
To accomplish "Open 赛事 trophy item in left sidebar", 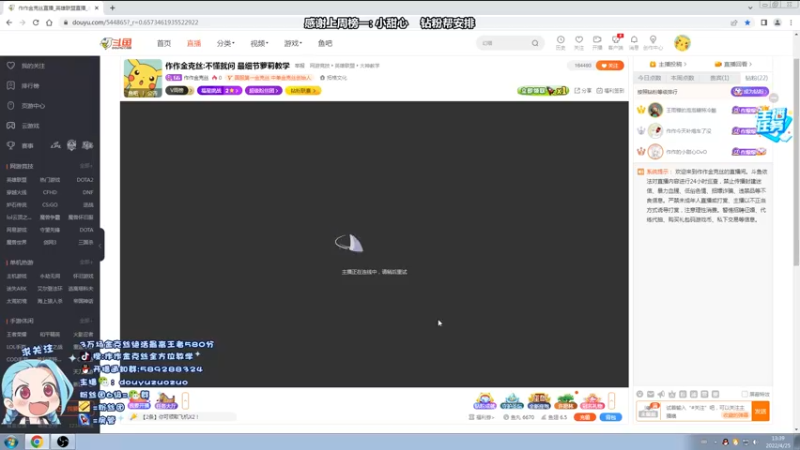I will tap(20, 146).
